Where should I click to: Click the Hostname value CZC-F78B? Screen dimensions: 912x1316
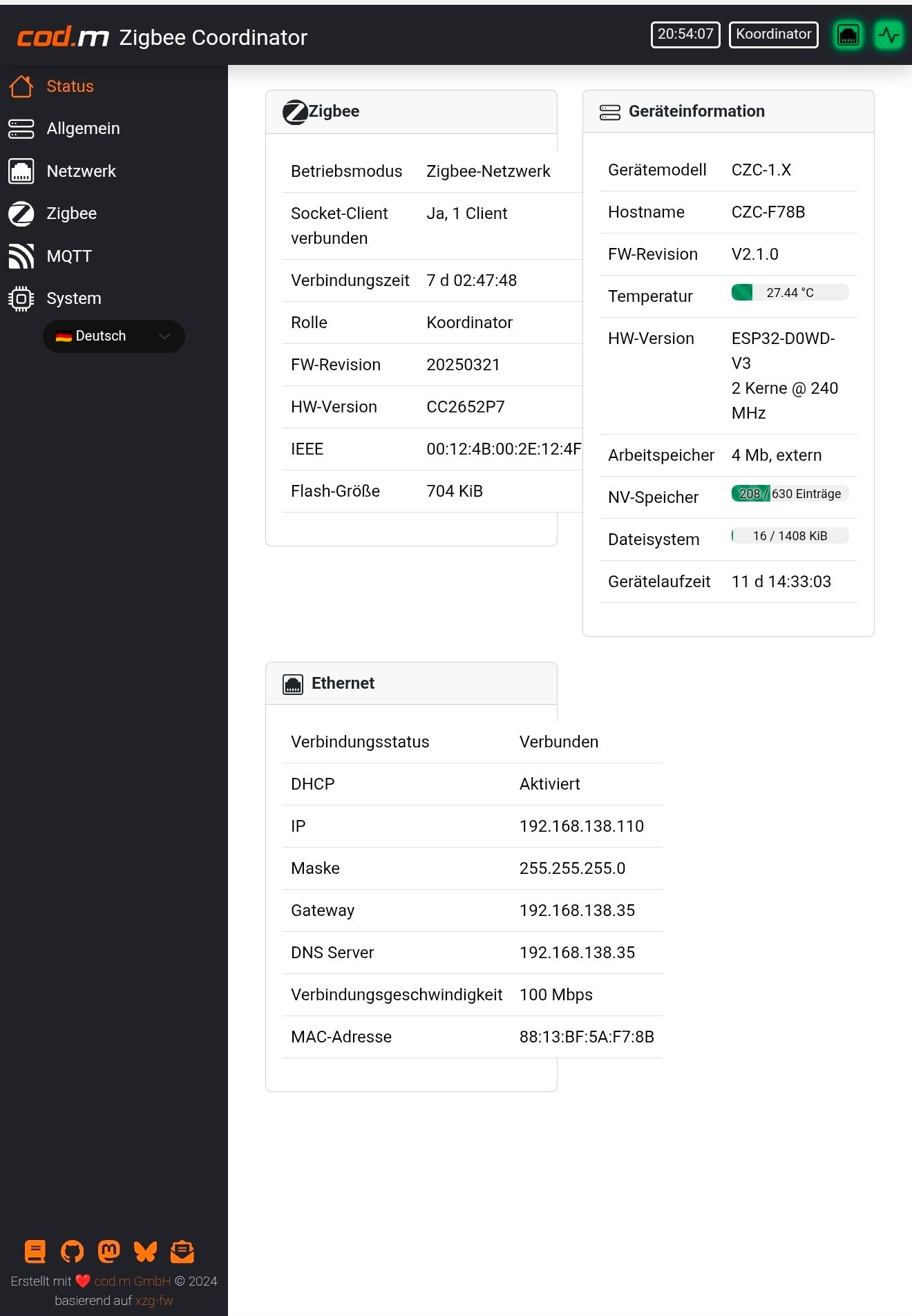click(x=768, y=212)
